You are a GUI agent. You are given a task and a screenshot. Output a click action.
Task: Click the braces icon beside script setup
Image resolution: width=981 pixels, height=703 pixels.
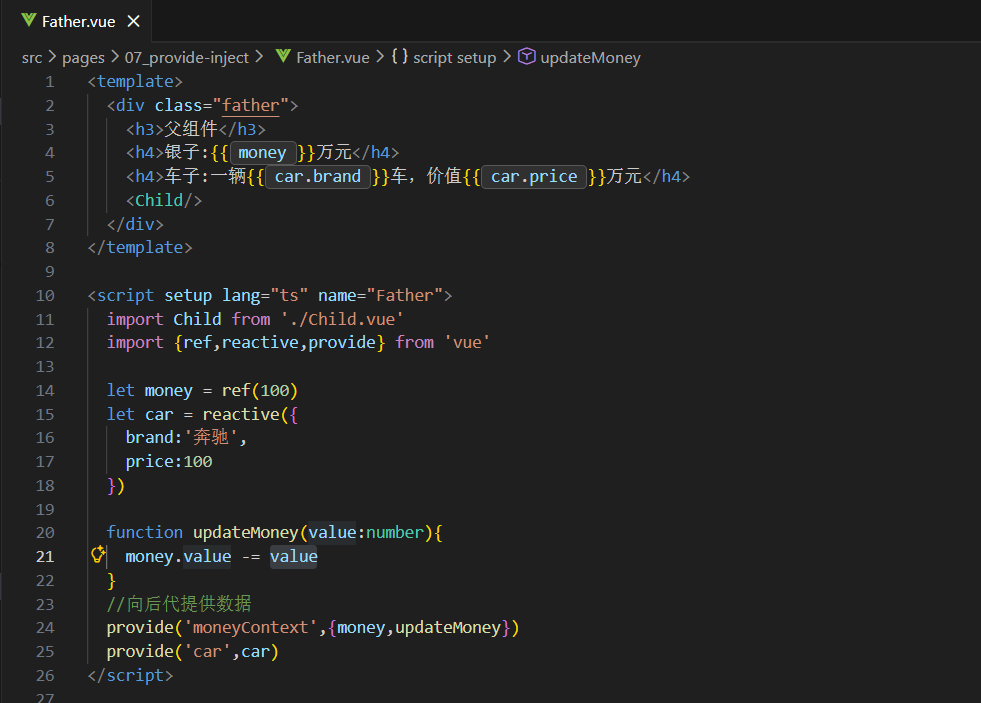point(400,56)
